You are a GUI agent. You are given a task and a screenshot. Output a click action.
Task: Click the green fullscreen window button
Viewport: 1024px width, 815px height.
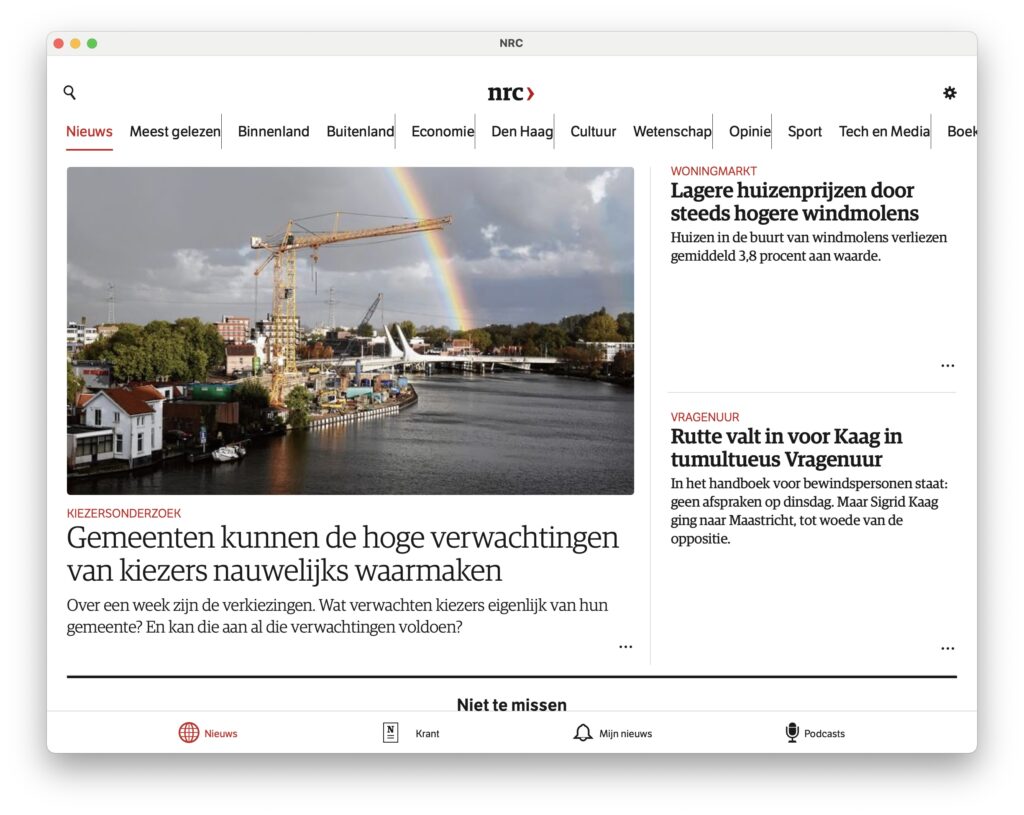point(92,43)
